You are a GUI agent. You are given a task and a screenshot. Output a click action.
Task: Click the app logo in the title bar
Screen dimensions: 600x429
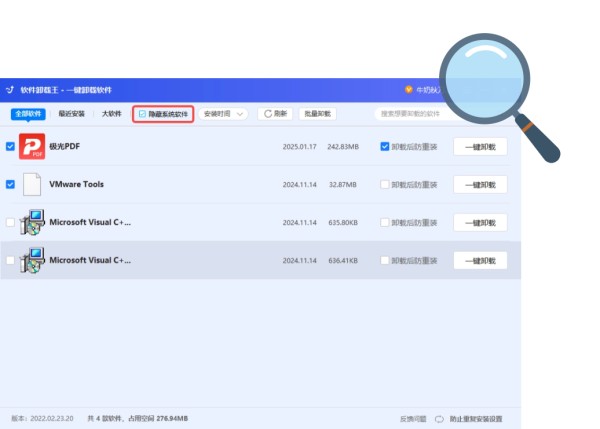click(x=10, y=90)
